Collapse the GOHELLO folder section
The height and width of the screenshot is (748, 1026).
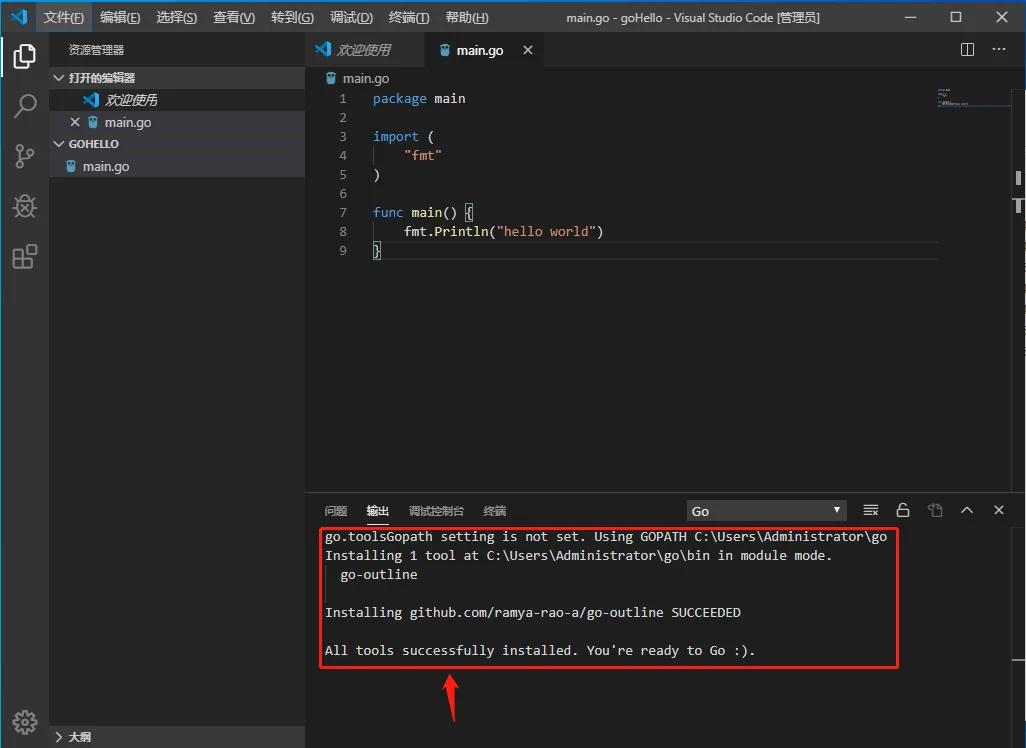(177, 144)
